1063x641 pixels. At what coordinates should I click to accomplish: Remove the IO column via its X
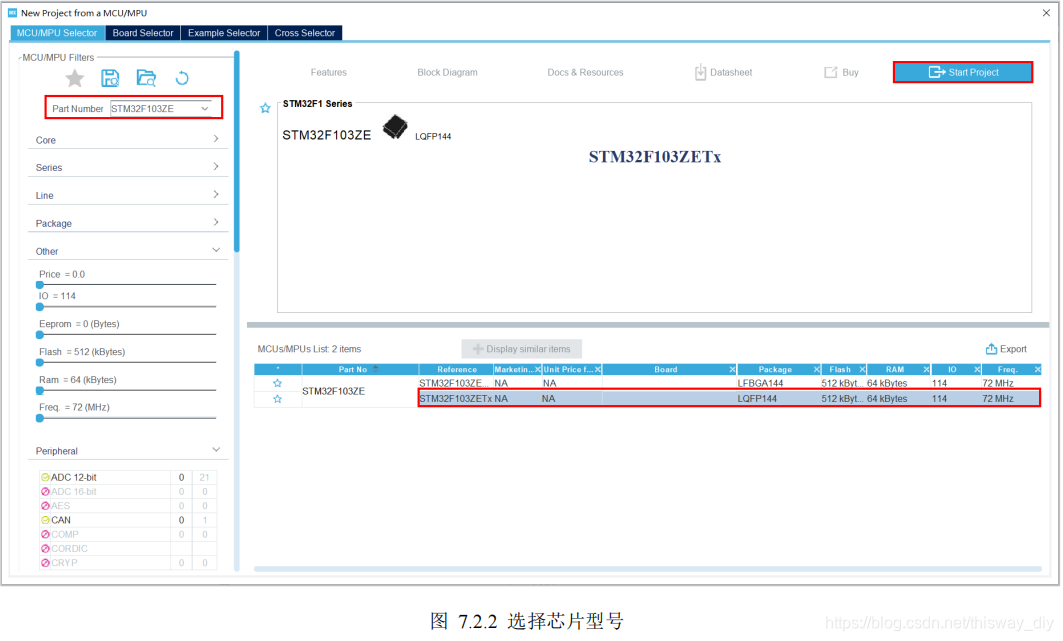pyautogui.click(x=977, y=369)
